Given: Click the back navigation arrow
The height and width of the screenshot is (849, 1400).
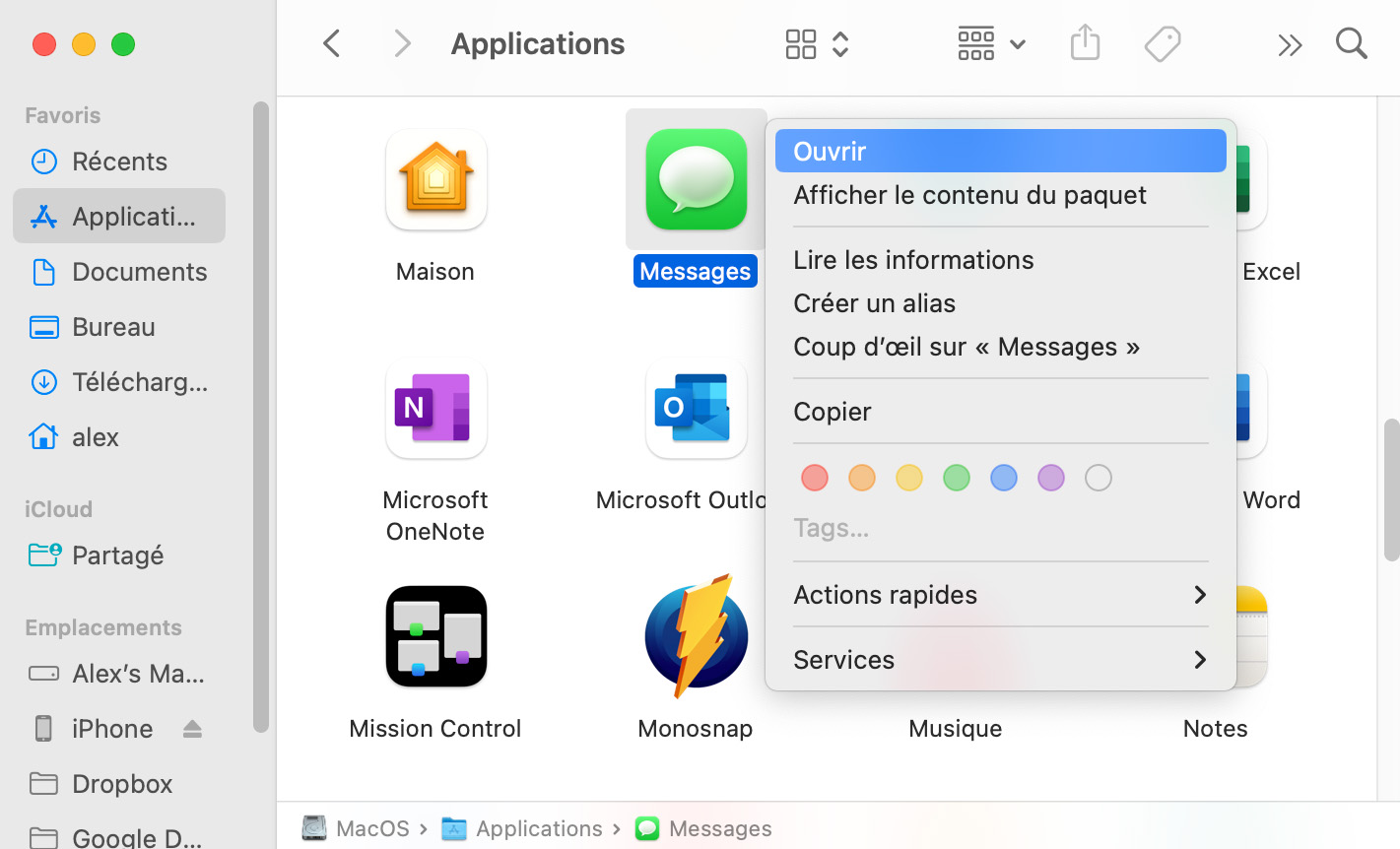Looking at the screenshot, I should click(332, 43).
